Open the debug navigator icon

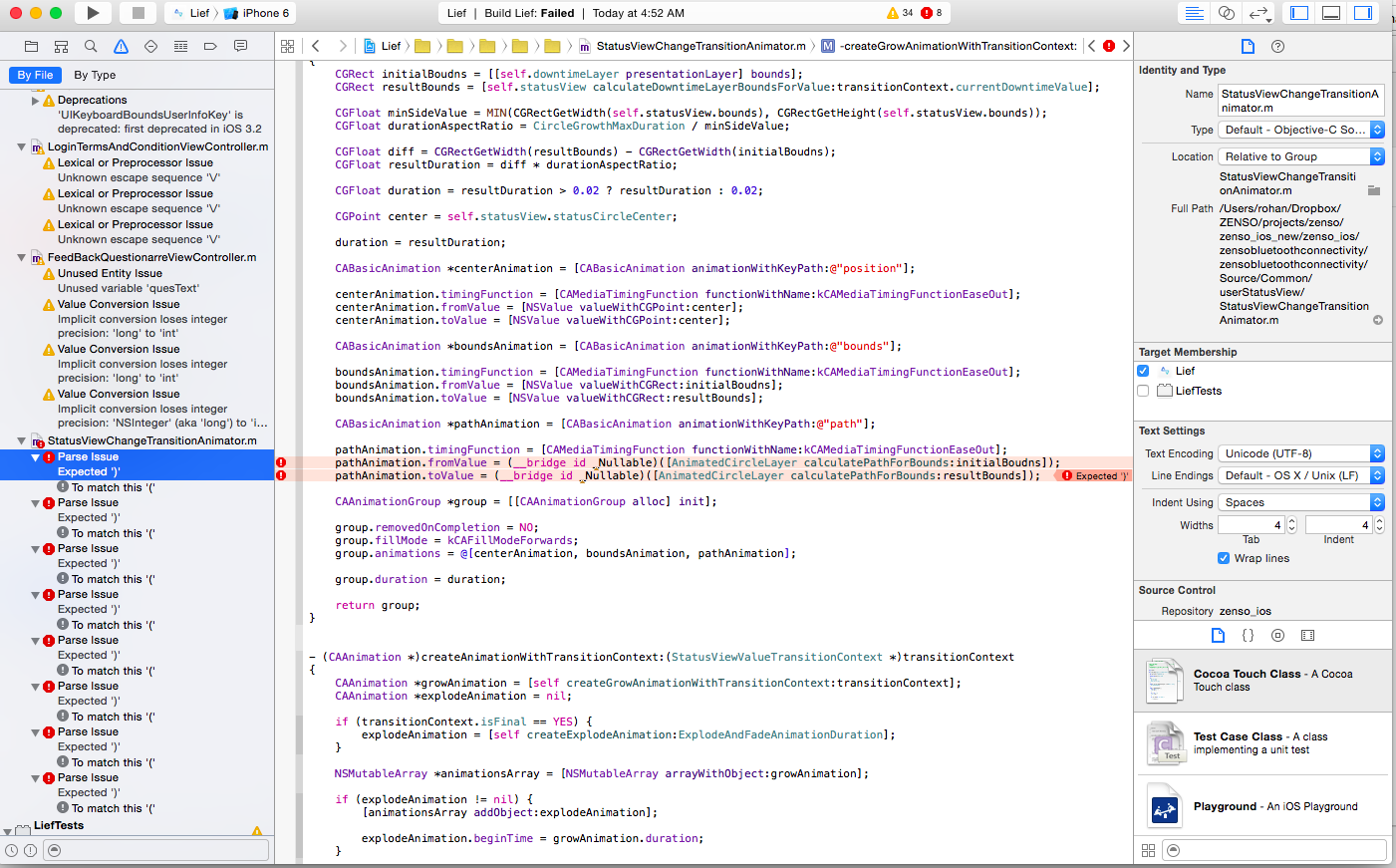tap(180, 46)
